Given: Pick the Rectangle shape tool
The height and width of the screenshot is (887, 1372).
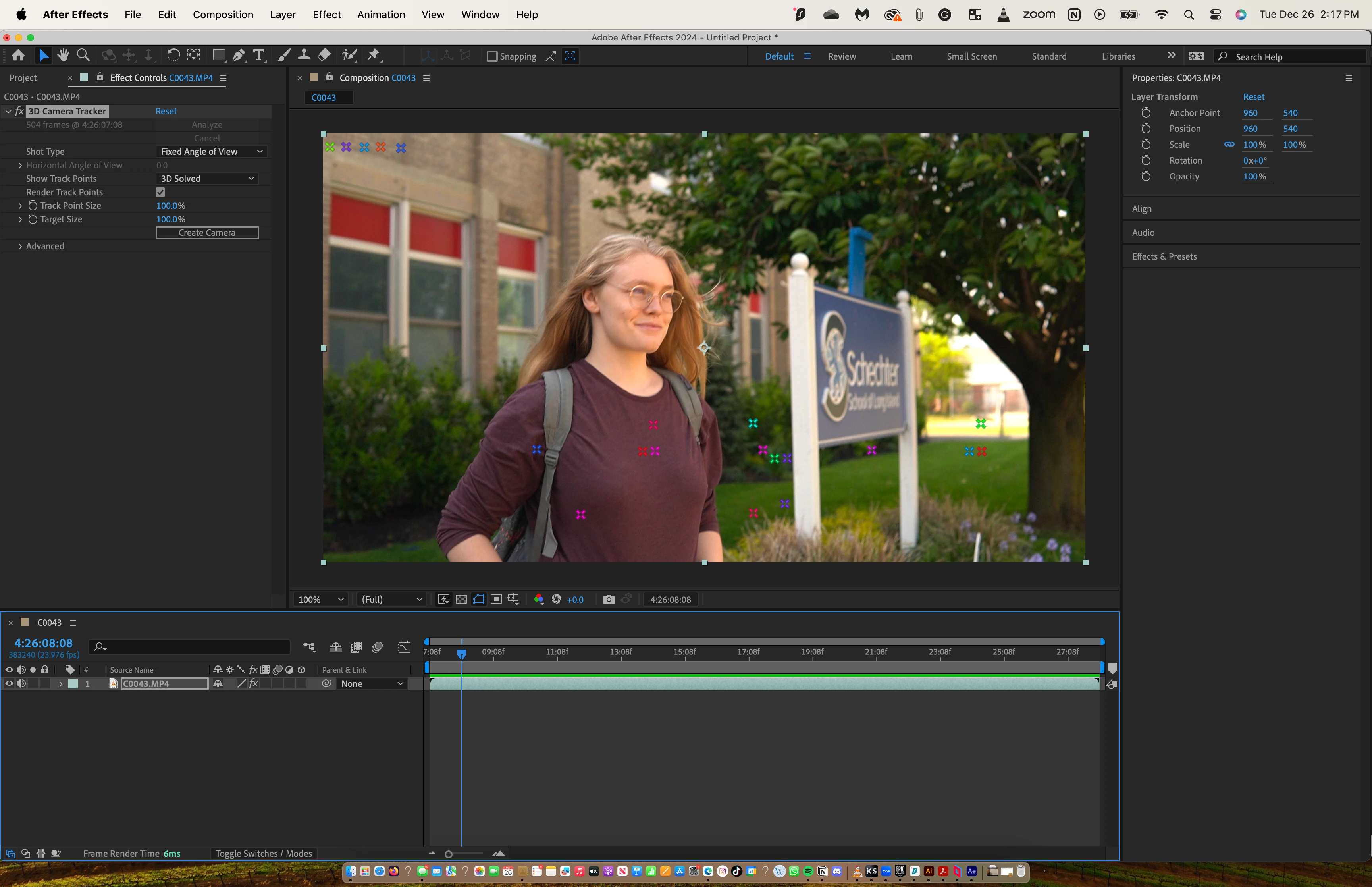Looking at the screenshot, I should pyautogui.click(x=218, y=55).
